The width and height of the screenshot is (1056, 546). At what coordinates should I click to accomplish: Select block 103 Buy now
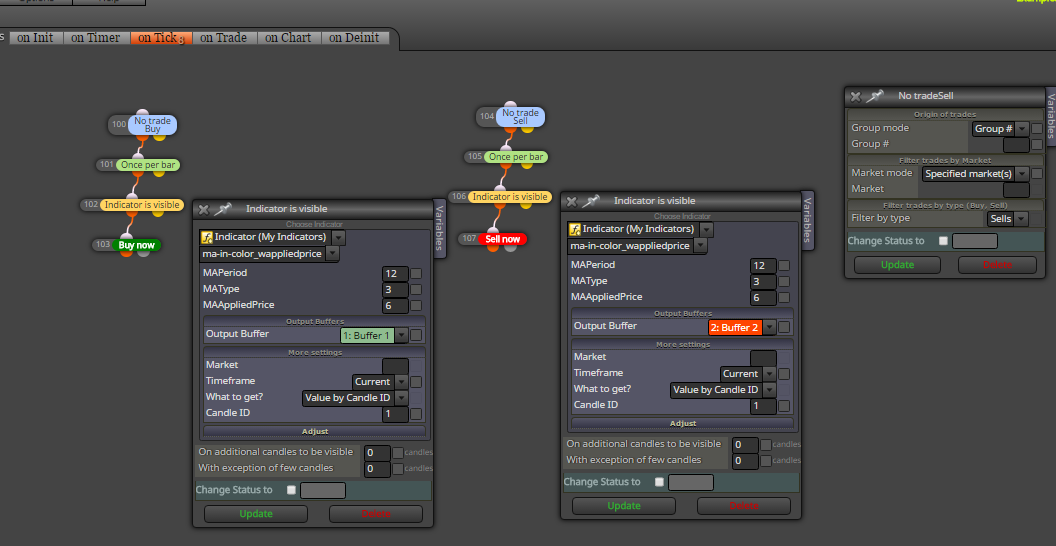coord(137,245)
